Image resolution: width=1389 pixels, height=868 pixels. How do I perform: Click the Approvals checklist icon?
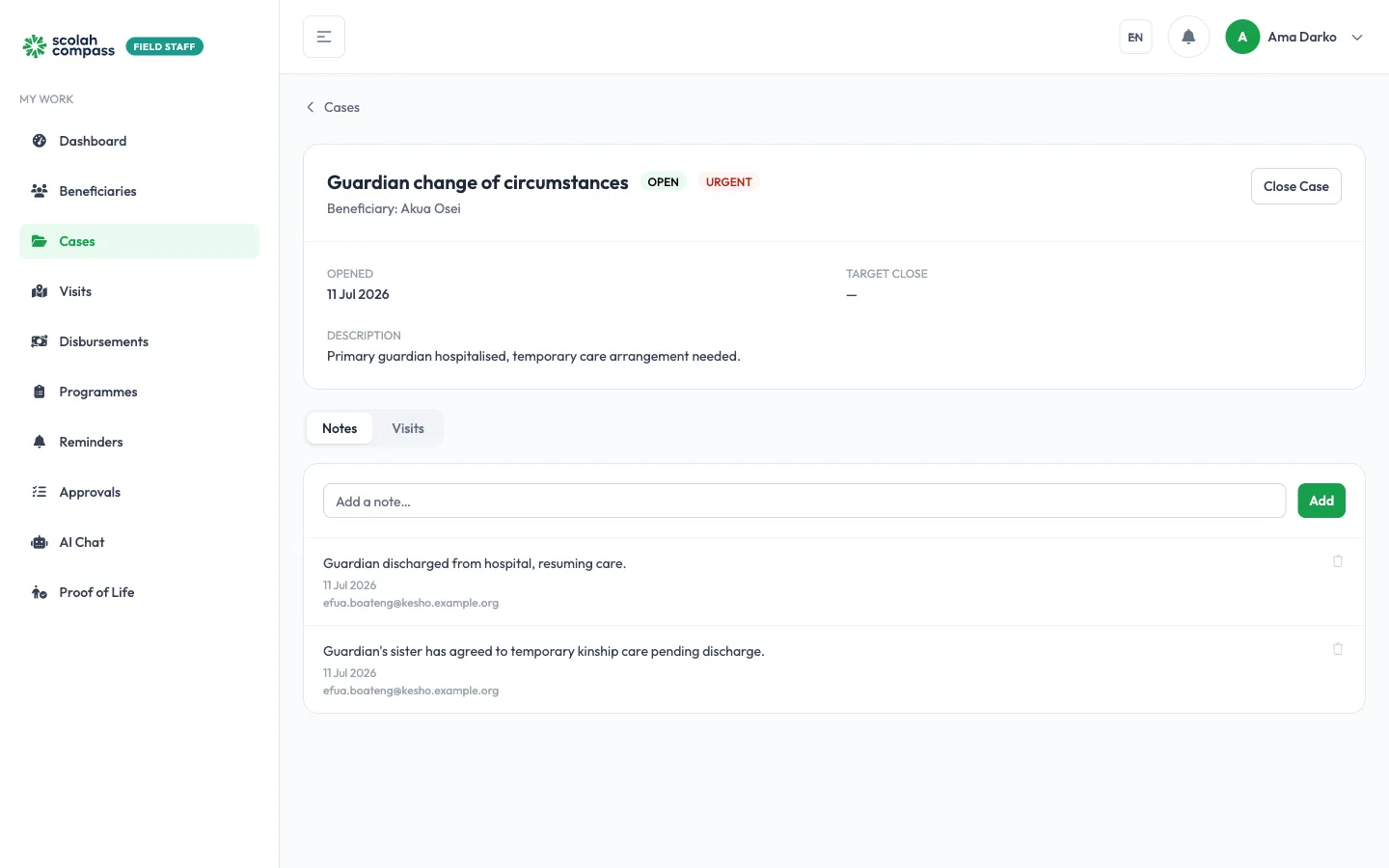coord(40,492)
